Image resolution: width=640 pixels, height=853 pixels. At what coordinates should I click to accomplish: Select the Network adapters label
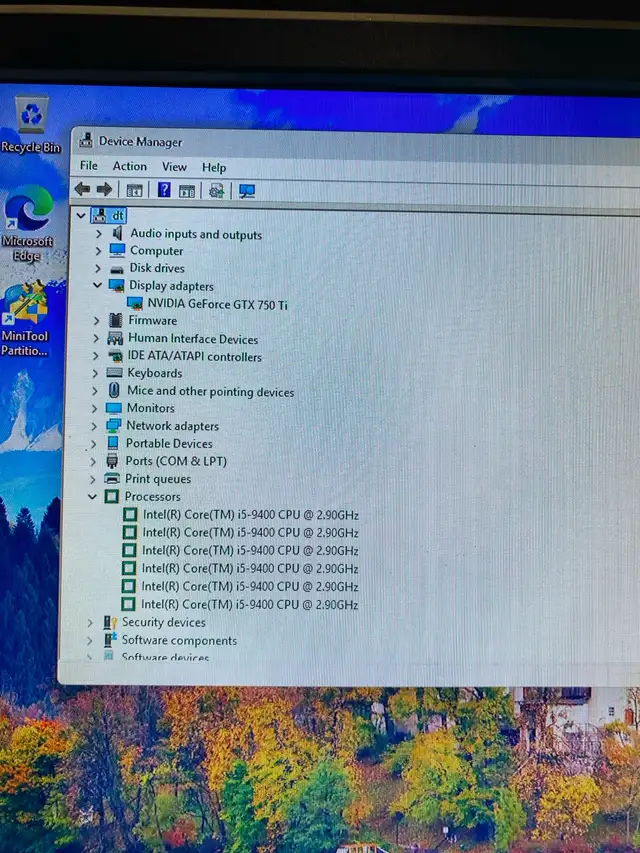(173, 425)
